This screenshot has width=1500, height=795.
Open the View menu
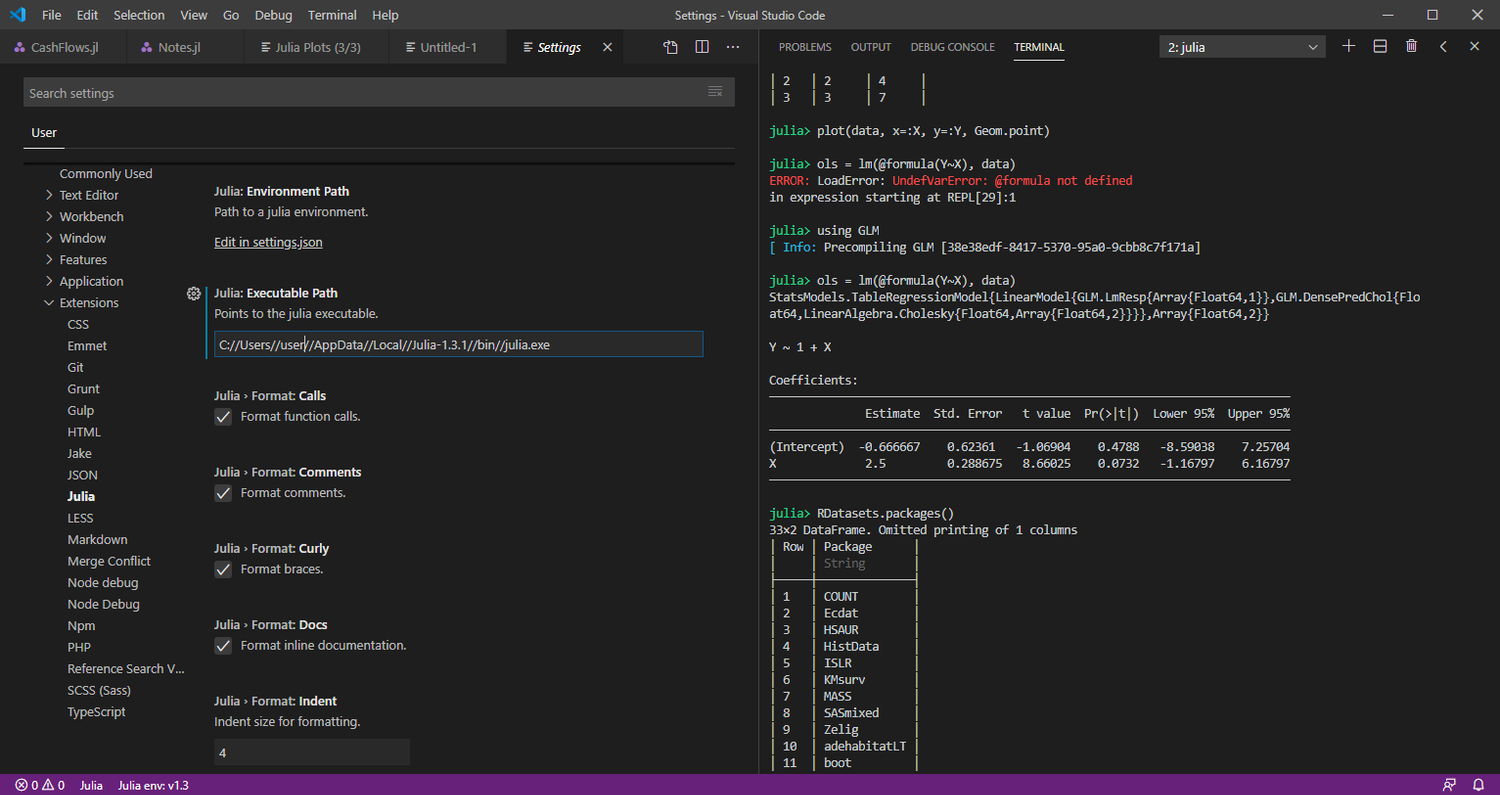194,15
